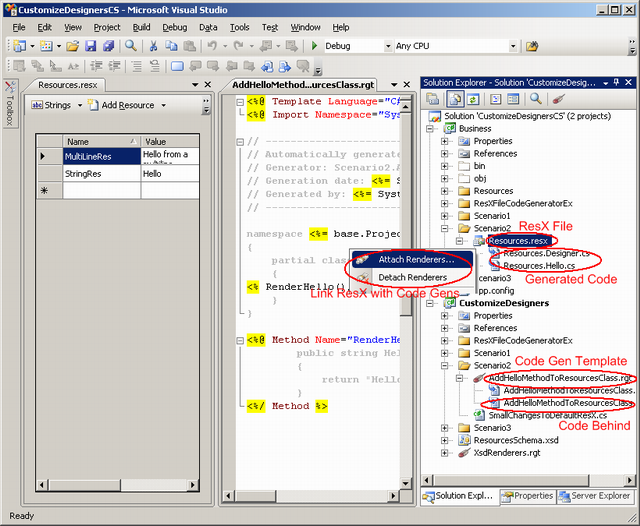
Task: Click the View Designer icon in Solution Explorer
Action: click(513, 99)
